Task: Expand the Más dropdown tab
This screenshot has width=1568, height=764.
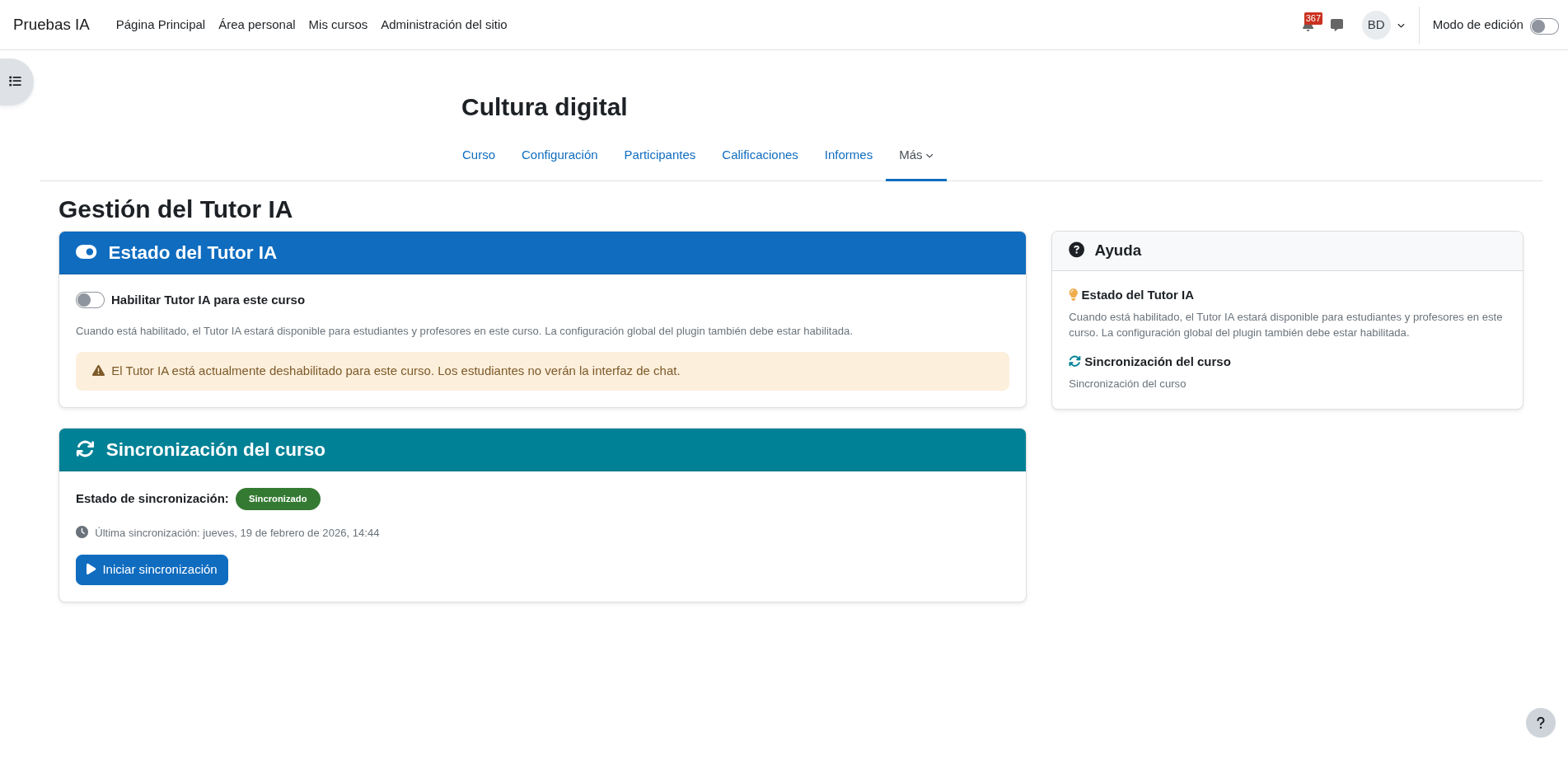Action: (x=915, y=155)
